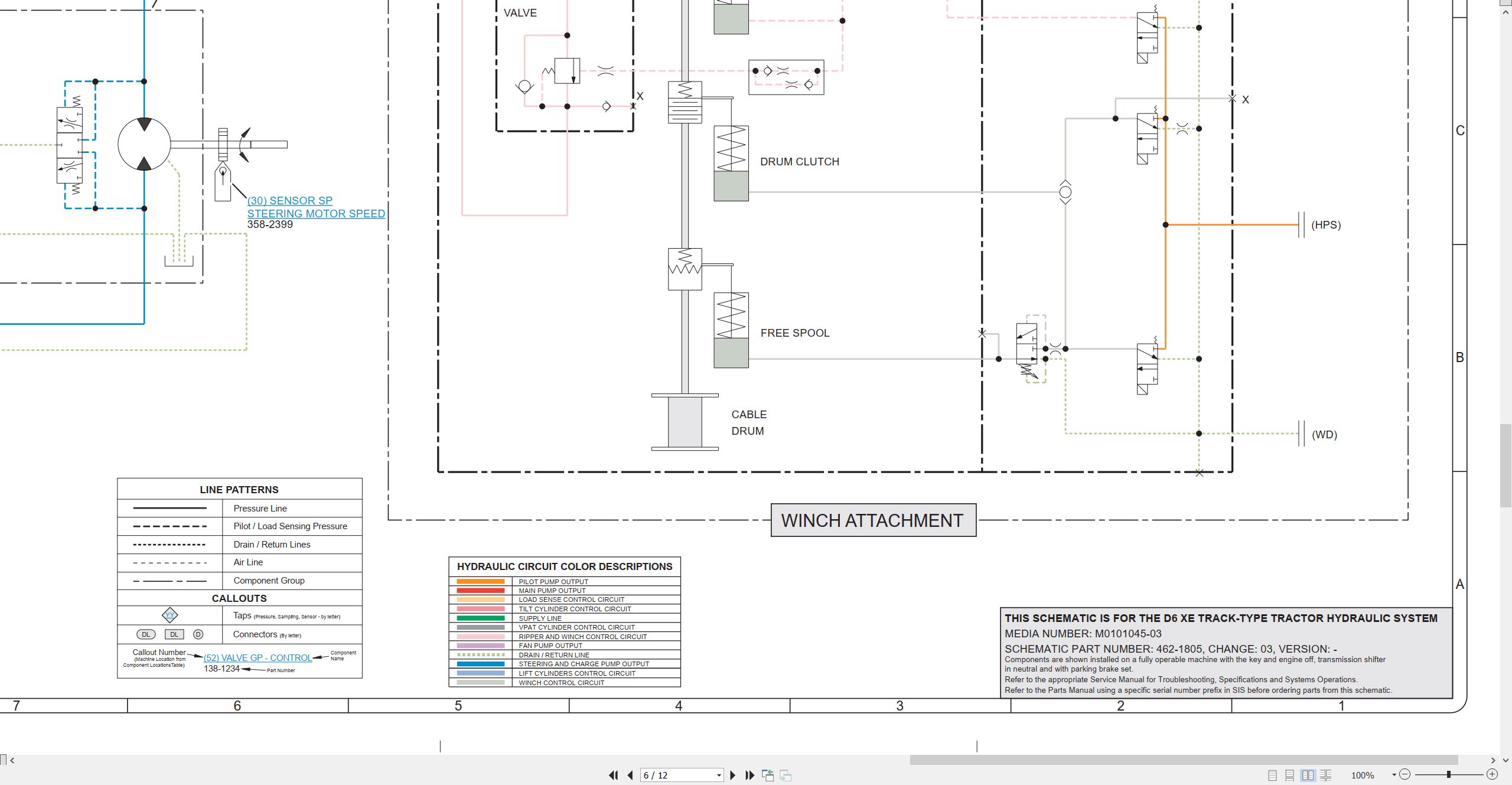The image size is (1512, 785).
Task: Click the zoom in plus button
Action: tap(1493, 774)
